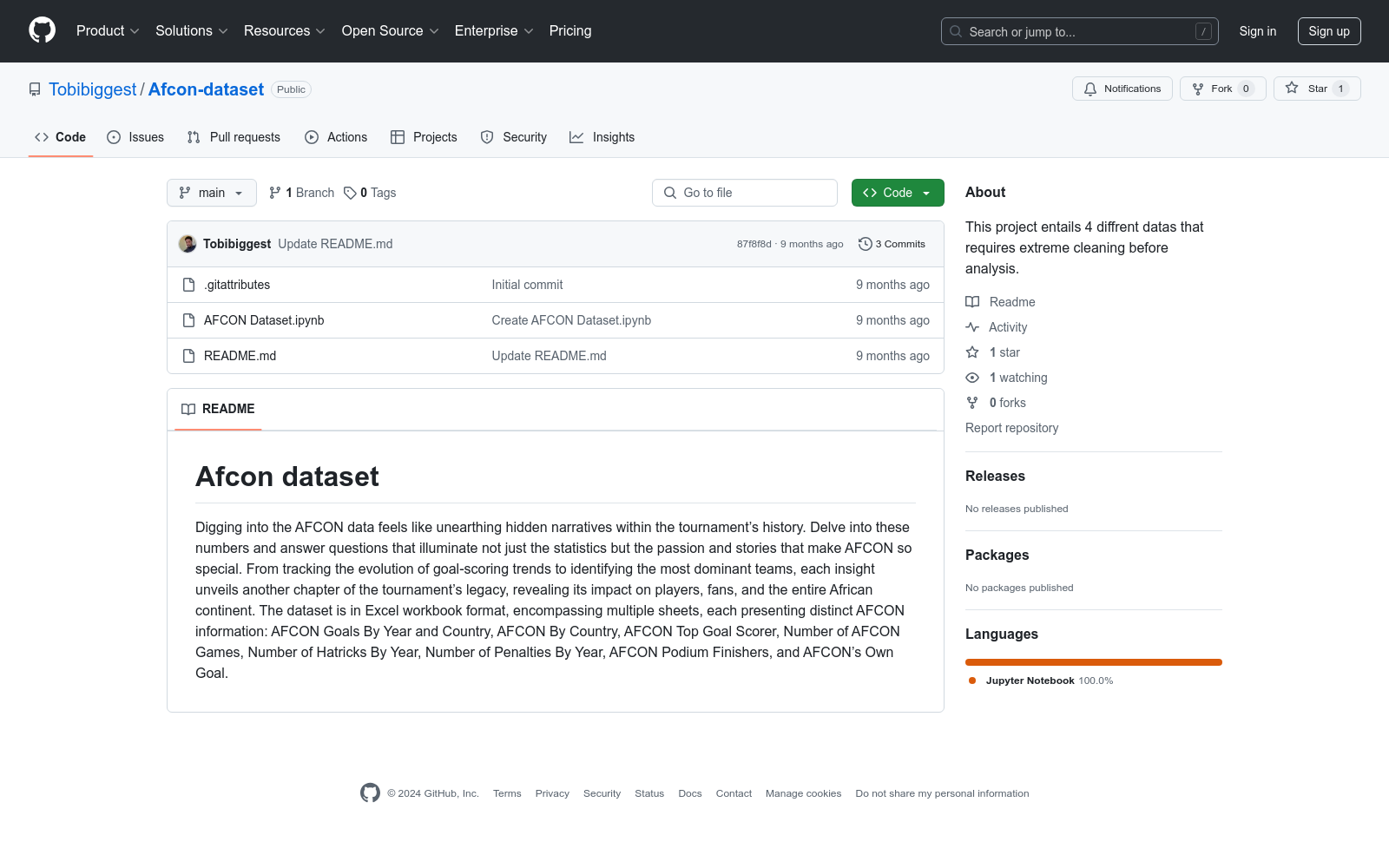Switch to the Insights tab

tap(602, 137)
